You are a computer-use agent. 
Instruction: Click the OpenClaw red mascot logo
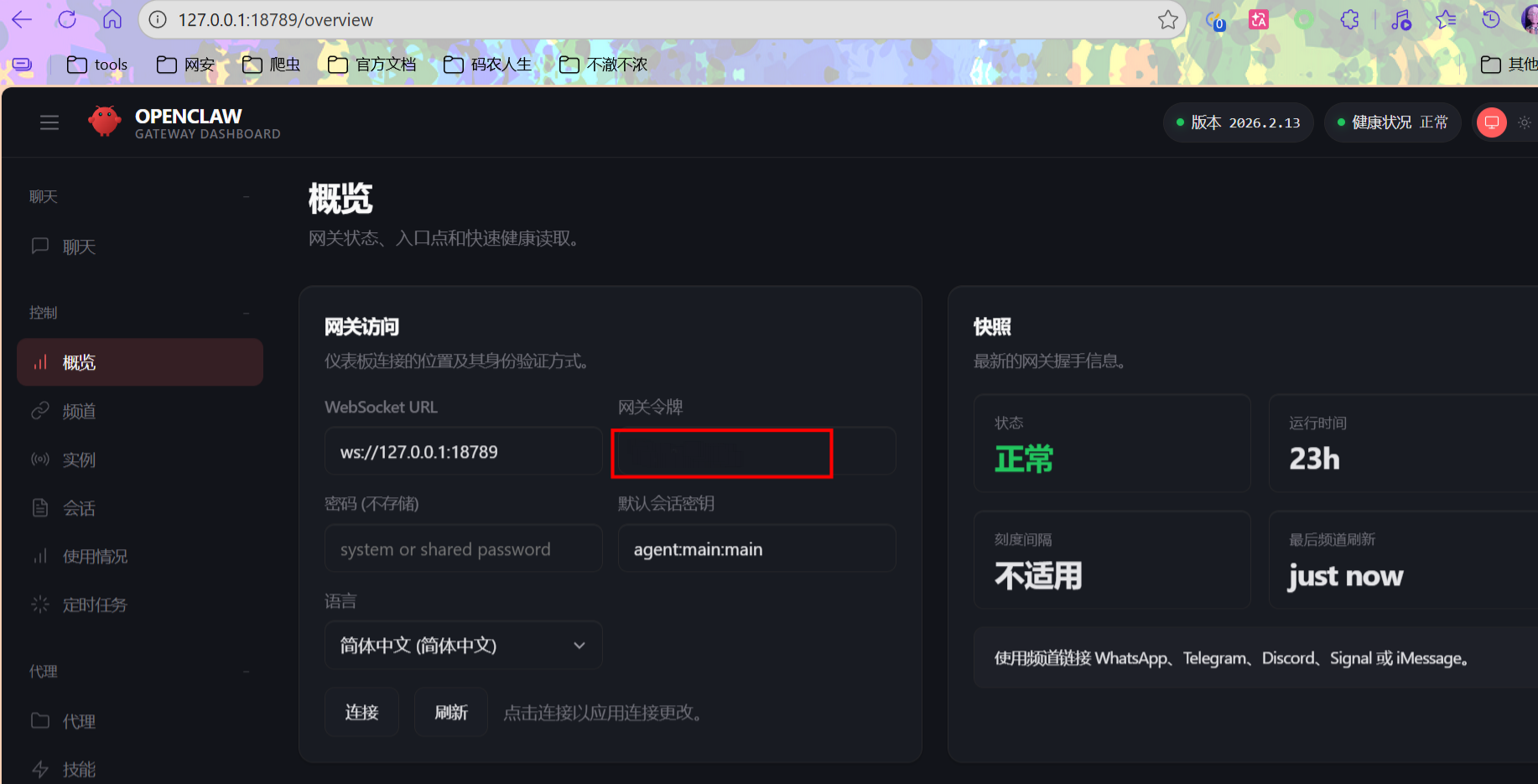point(105,122)
